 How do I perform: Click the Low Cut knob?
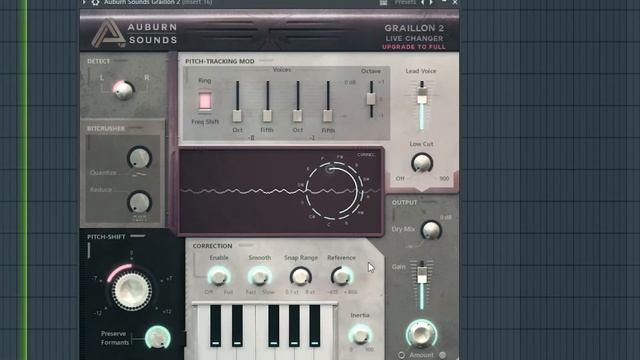(x=422, y=163)
